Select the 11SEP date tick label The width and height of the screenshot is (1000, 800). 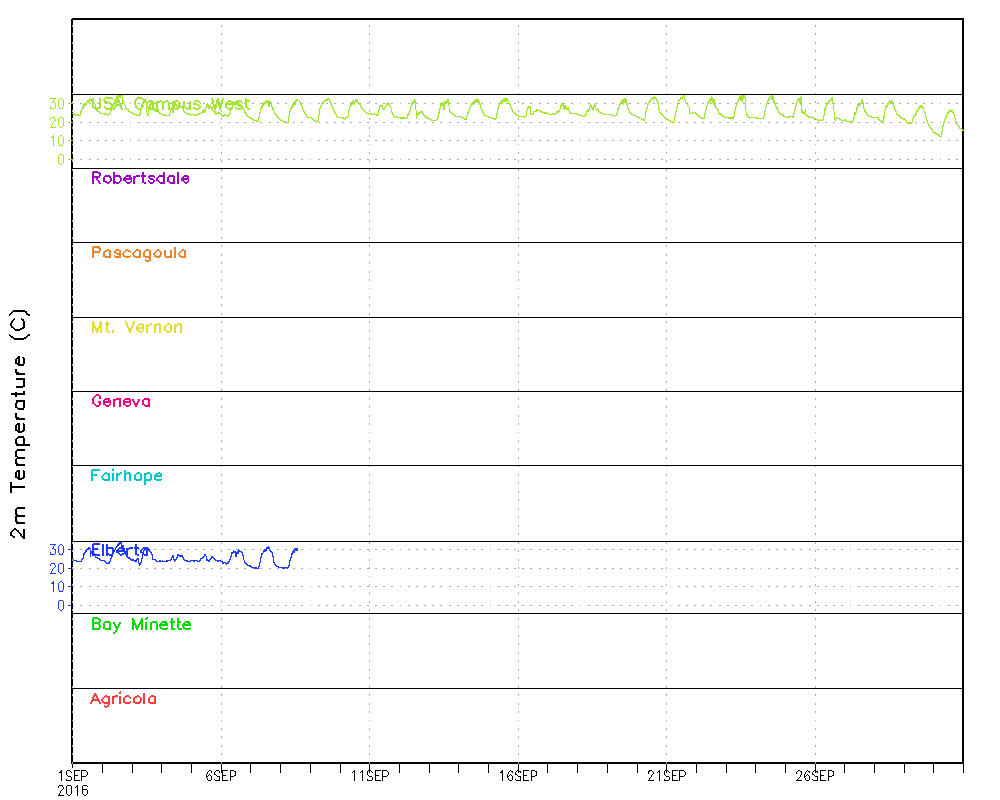pos(369,775)
